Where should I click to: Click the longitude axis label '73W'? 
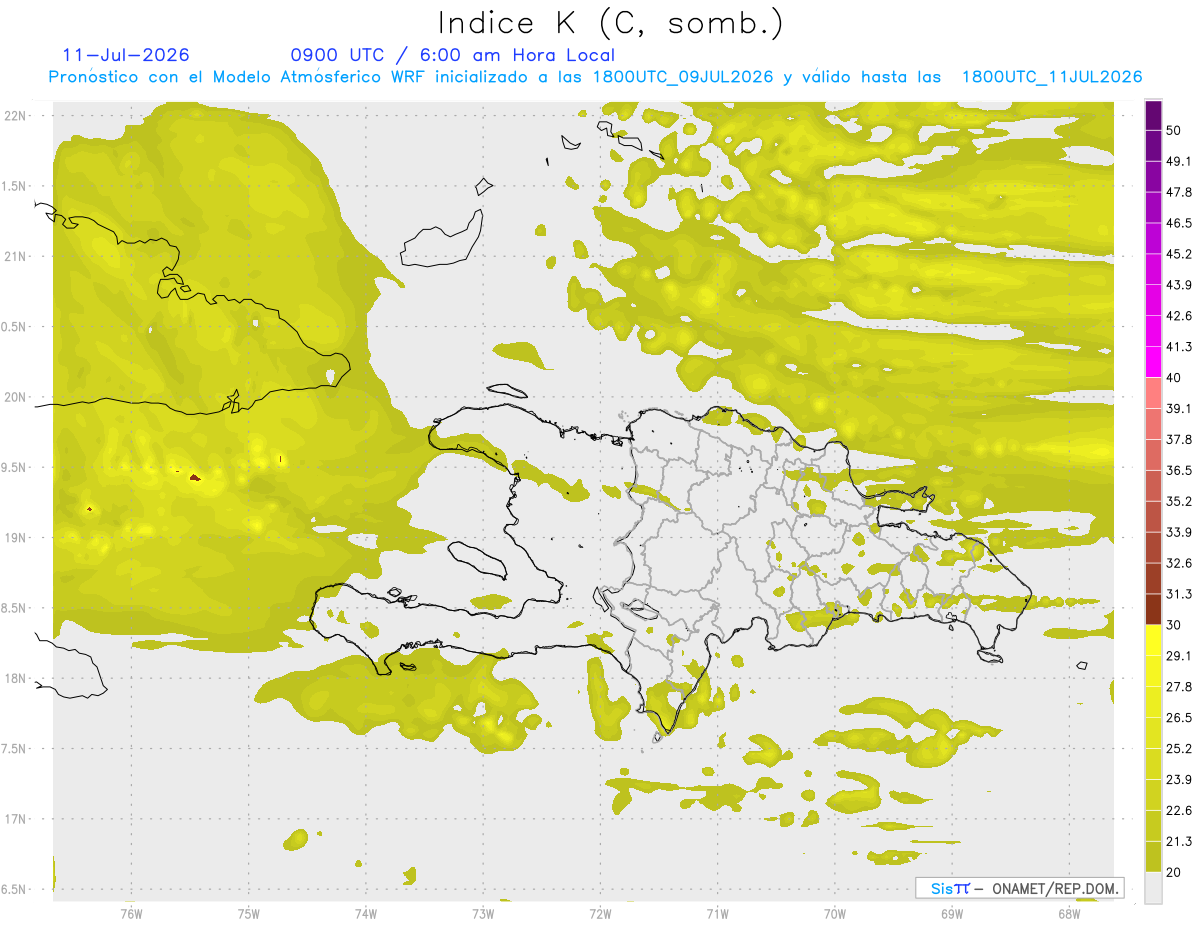tap(483, 914)
